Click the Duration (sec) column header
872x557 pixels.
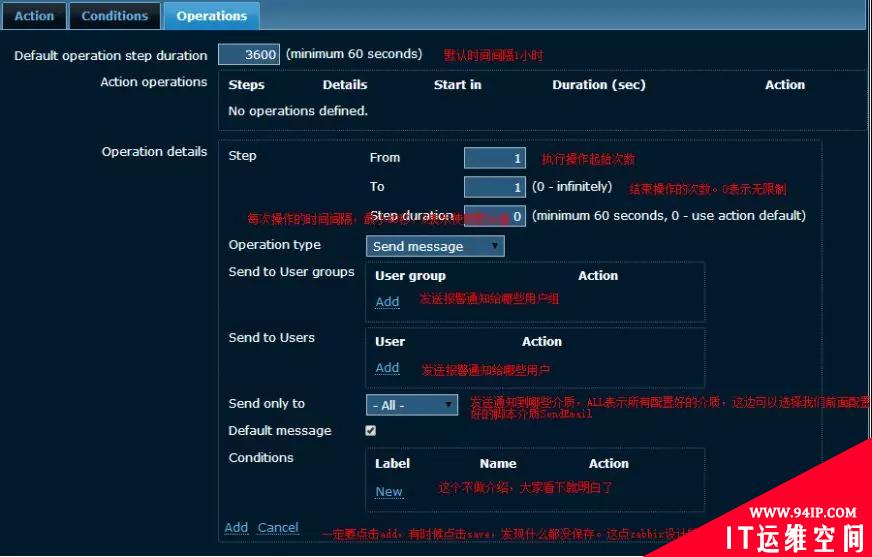click(598, 85)
